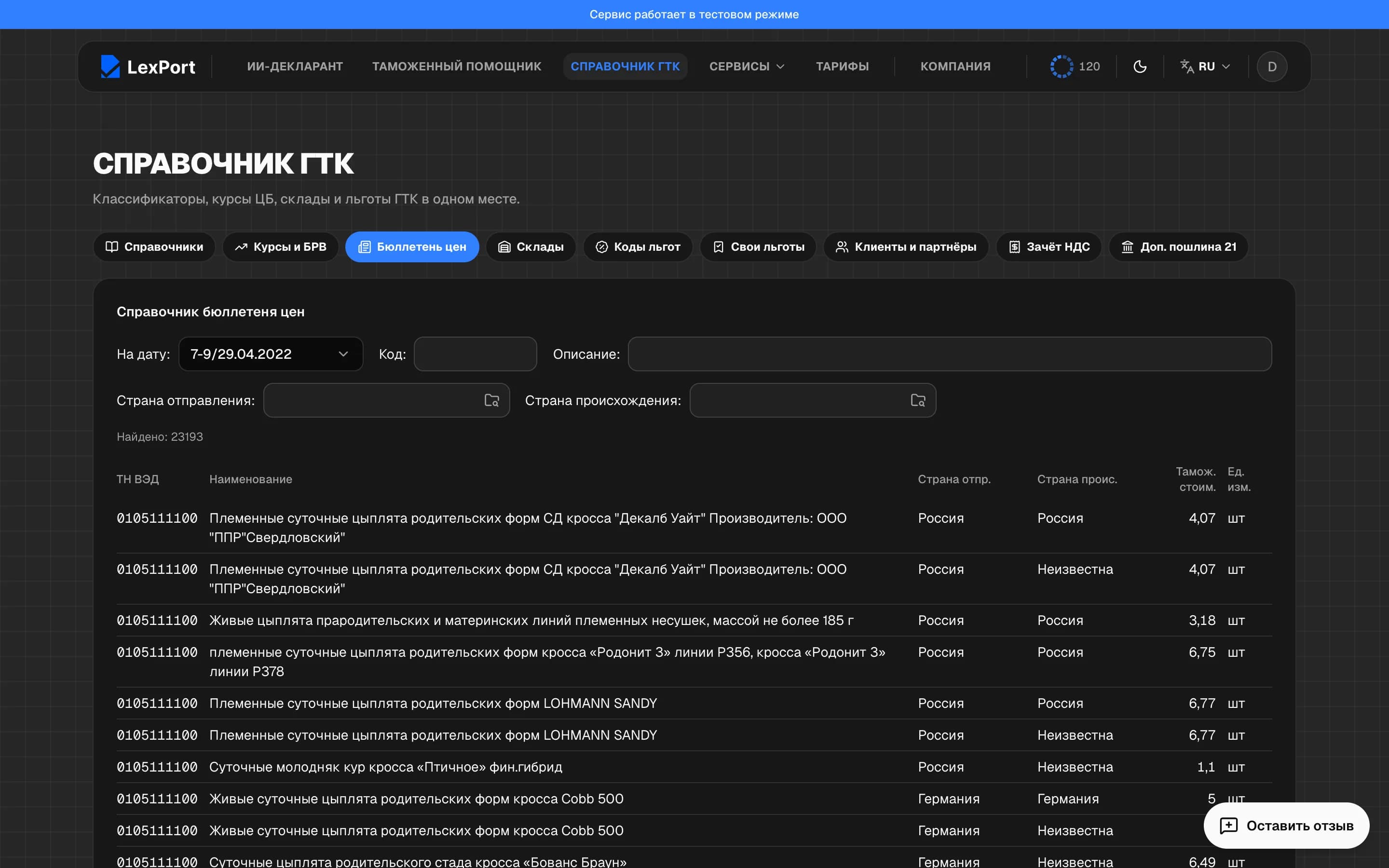Click the Страна проис. column header
1389x868 pixels.
[1077, 479]
